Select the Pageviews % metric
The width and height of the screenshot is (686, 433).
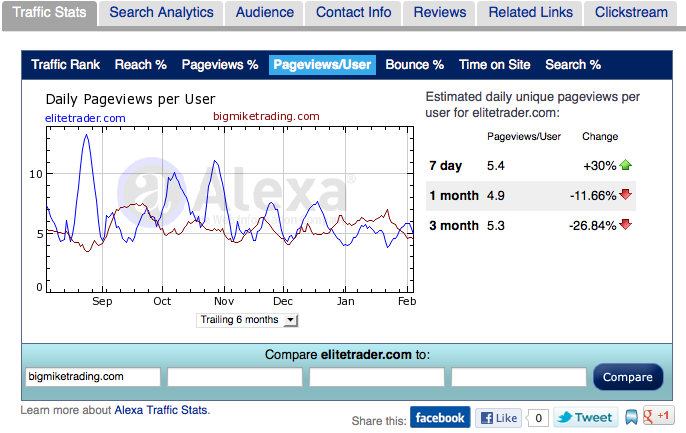(220, 65)
